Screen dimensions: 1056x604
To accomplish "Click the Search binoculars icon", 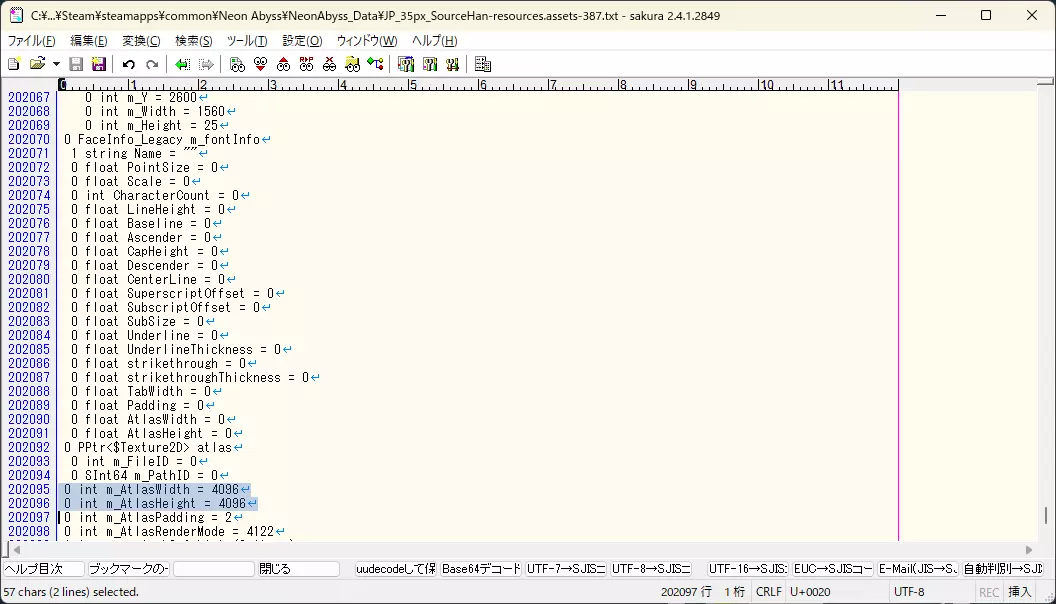I will (x=237, y=64).
